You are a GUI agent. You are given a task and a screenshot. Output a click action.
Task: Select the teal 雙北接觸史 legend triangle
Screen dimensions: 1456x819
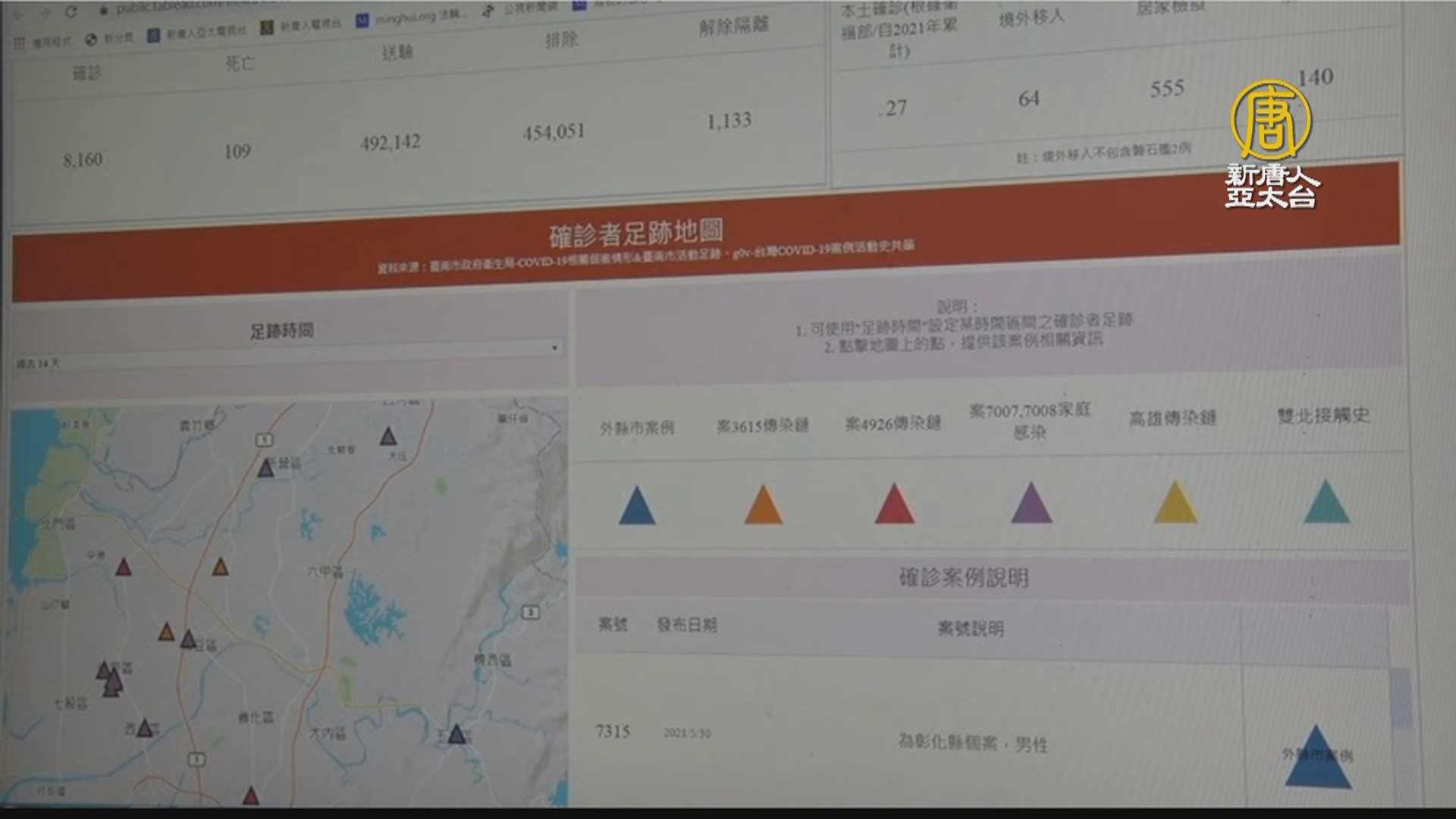[x=1326, y=502]
